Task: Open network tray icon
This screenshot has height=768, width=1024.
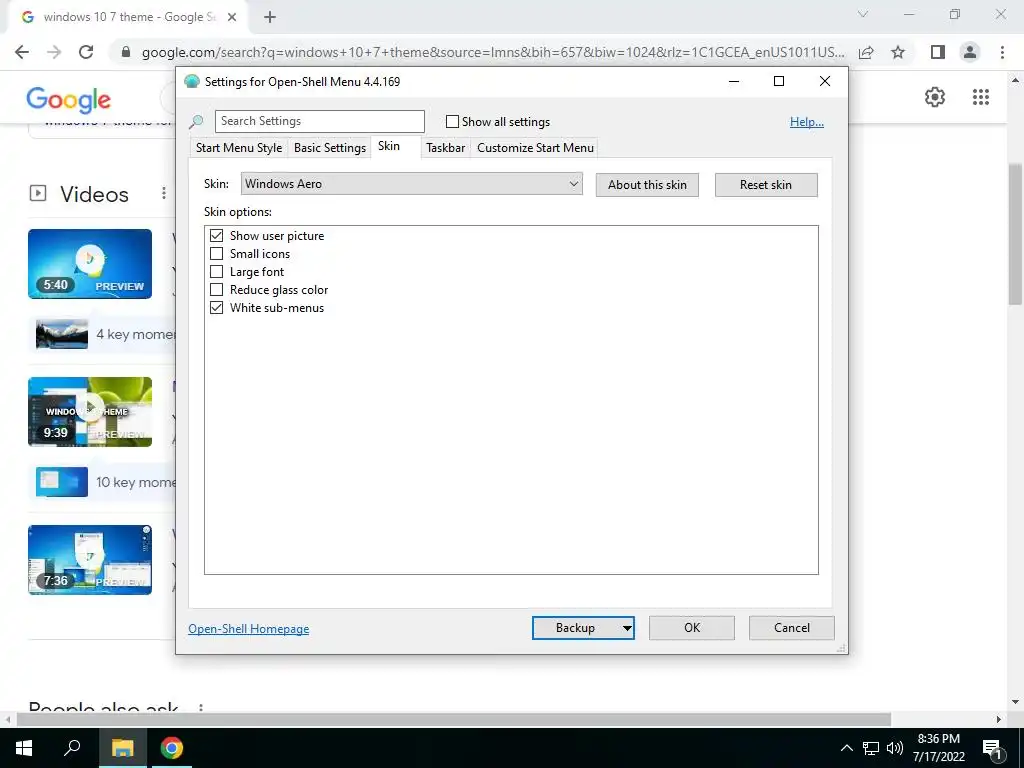Action: pos(871,748)
